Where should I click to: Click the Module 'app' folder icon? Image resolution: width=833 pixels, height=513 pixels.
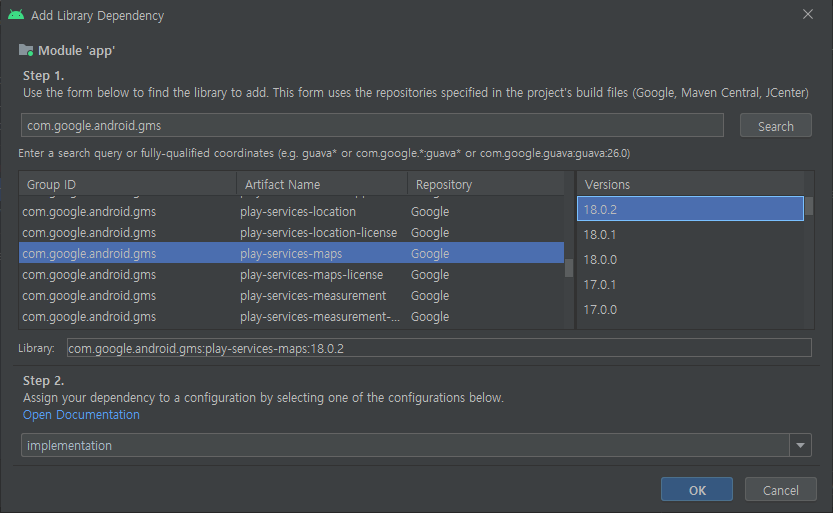point(26,50)
